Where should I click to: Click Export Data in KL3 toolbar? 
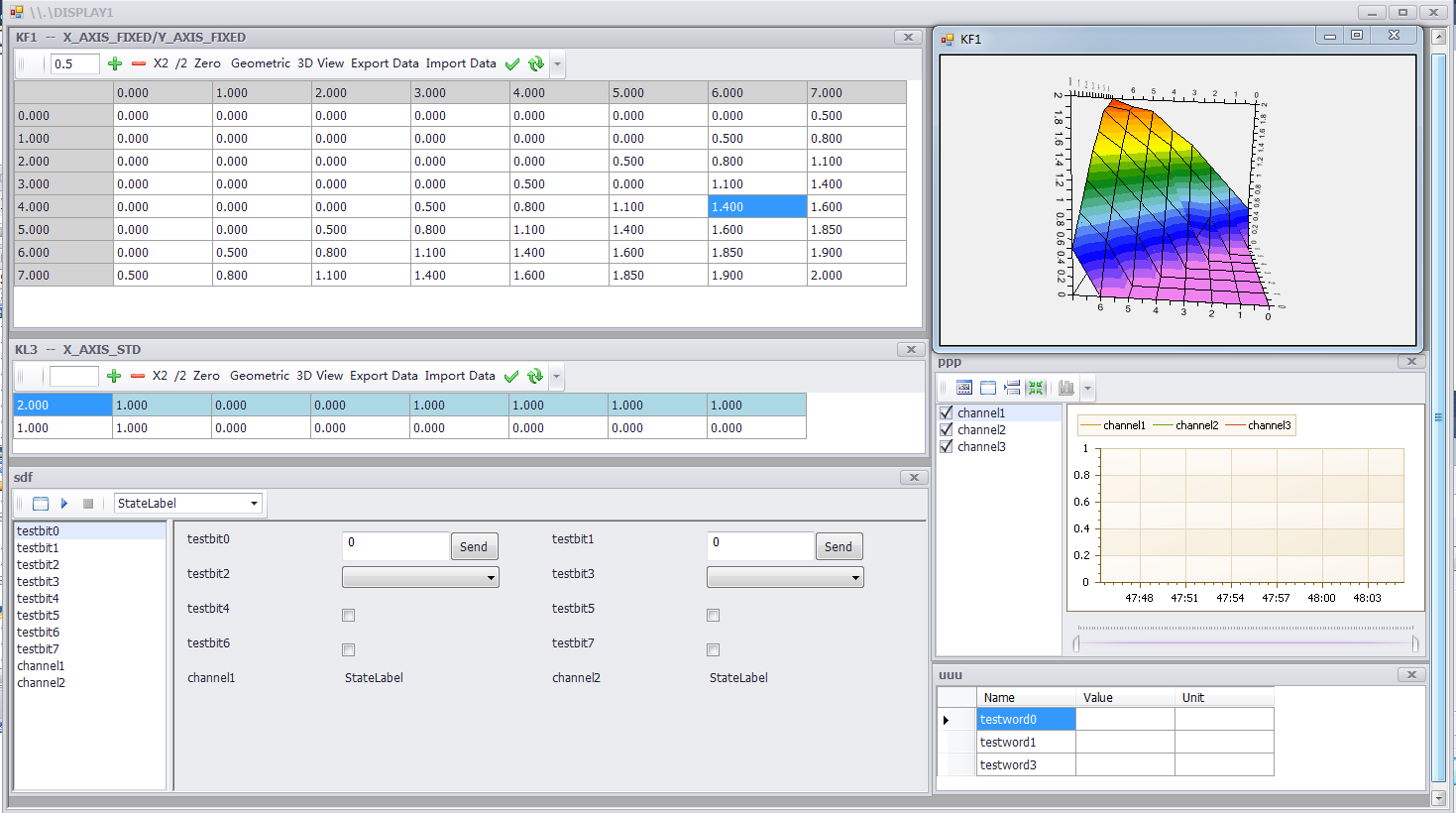tap(384, 376)
